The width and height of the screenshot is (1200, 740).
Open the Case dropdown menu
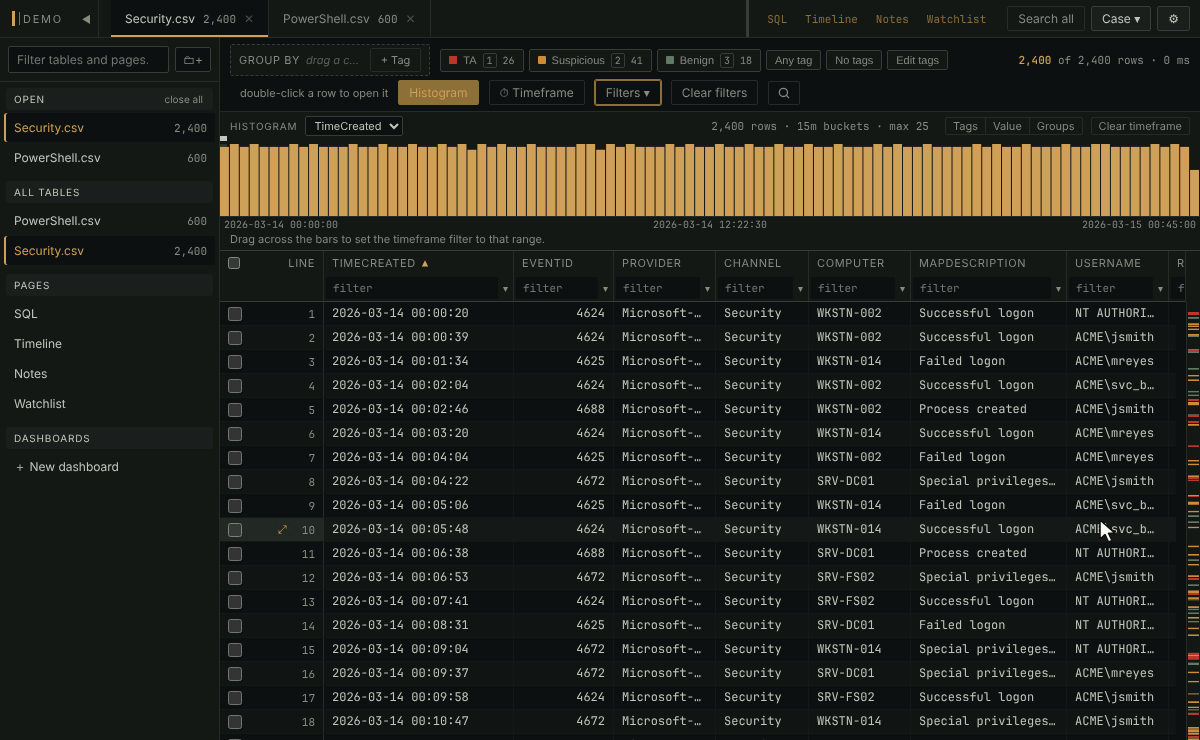coord(1120,19)
